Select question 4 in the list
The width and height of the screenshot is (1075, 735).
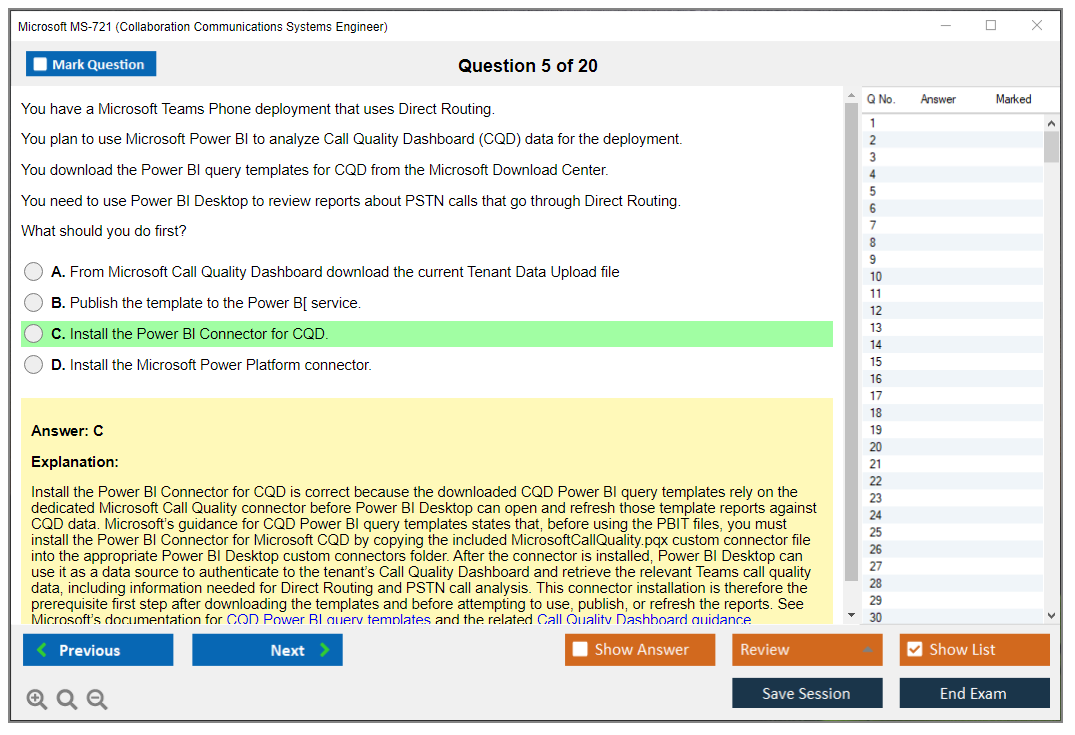pyautogui.click(x=953, y=174)
